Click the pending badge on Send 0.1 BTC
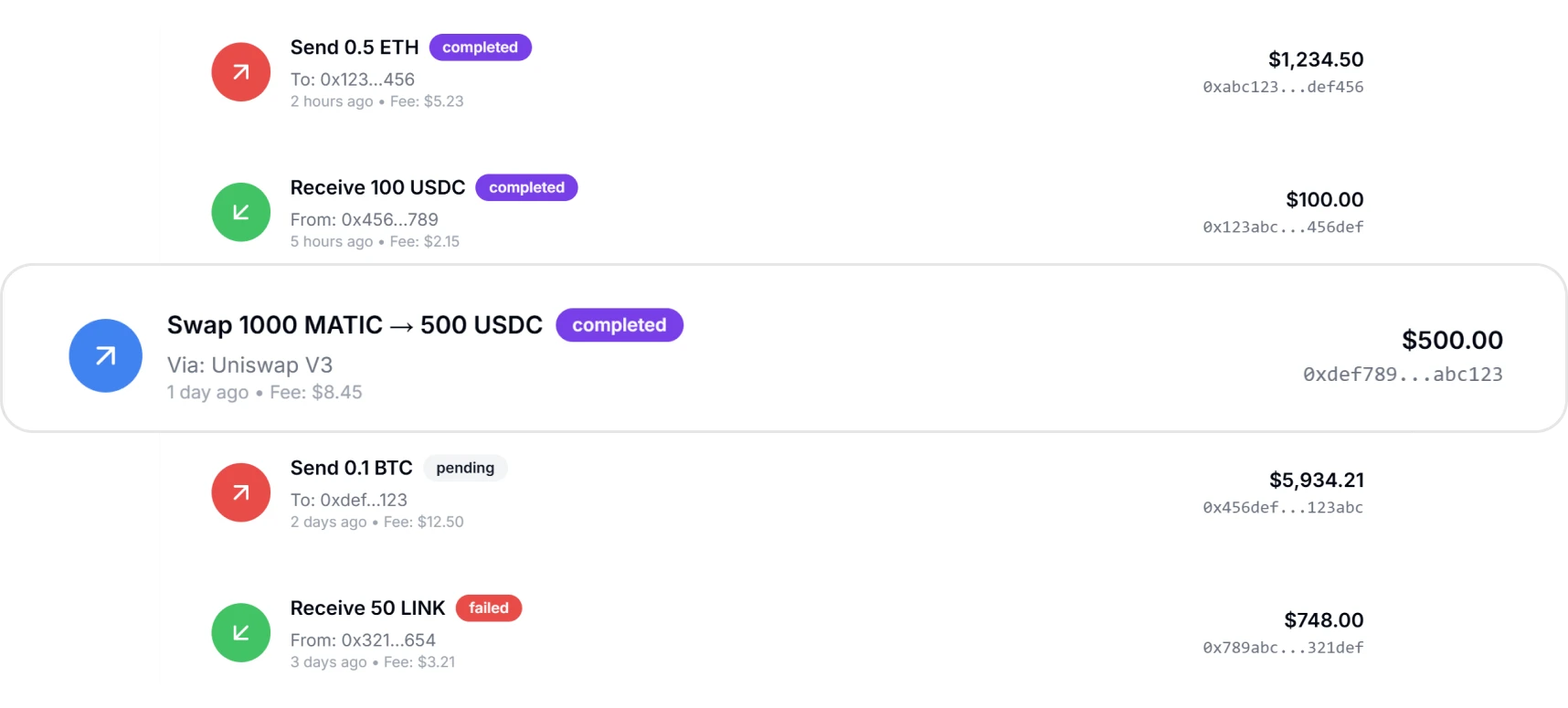Image resolution: width=1568 pixels, height=708 pixels. pos(465,468)
